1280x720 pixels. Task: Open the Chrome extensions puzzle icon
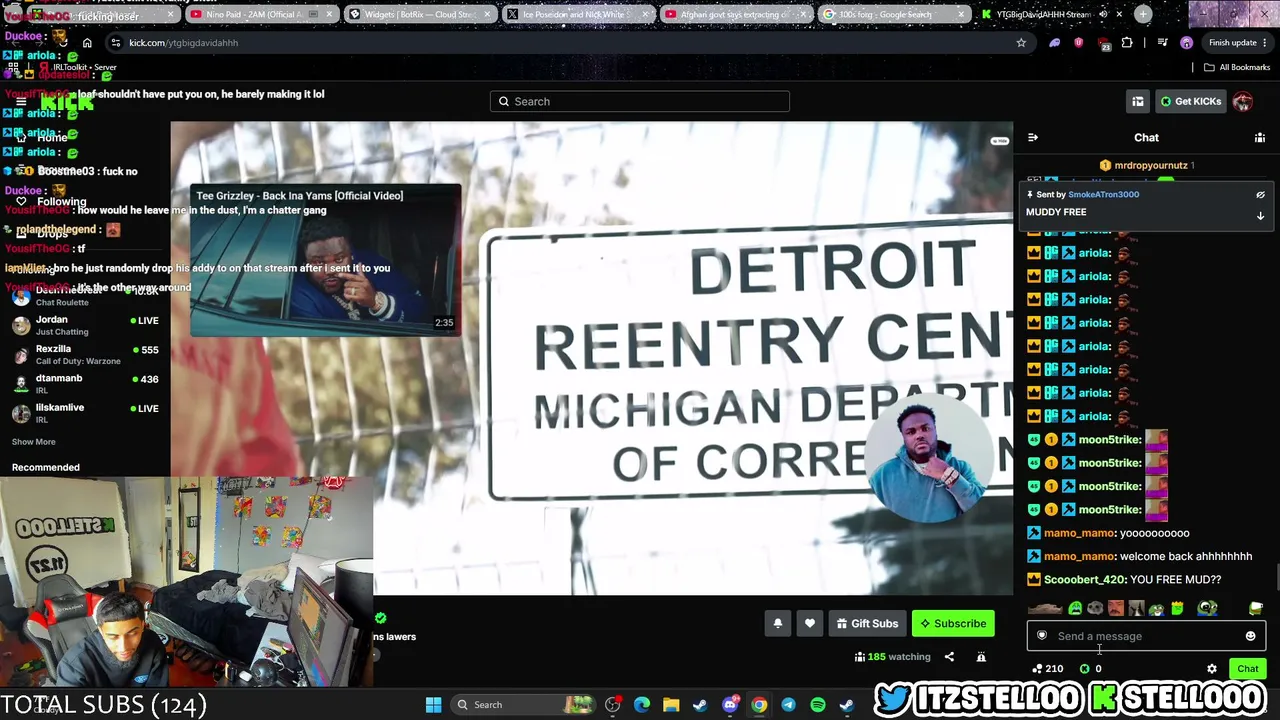coord(1127,43)
